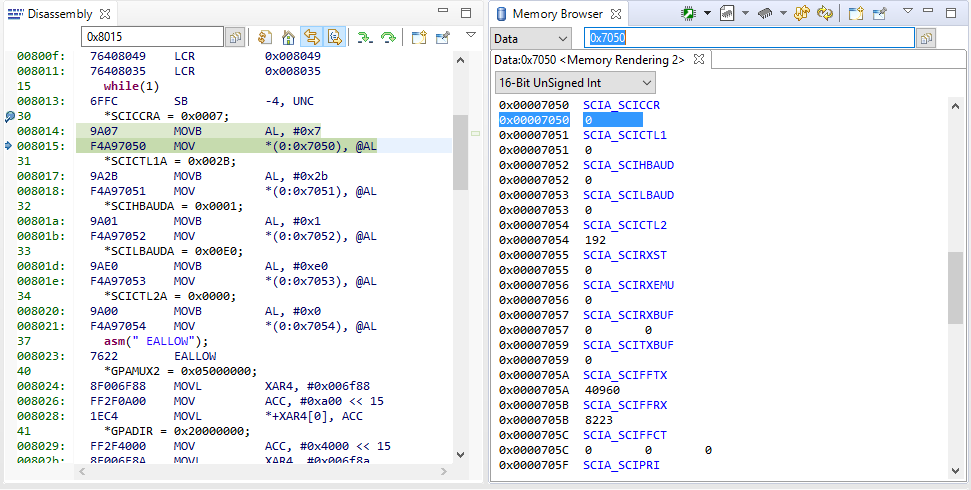Open the Save Memory dropdown arrow
This screenshot has height=490, width=971.
pyautogui.click(x=745, y=13)
